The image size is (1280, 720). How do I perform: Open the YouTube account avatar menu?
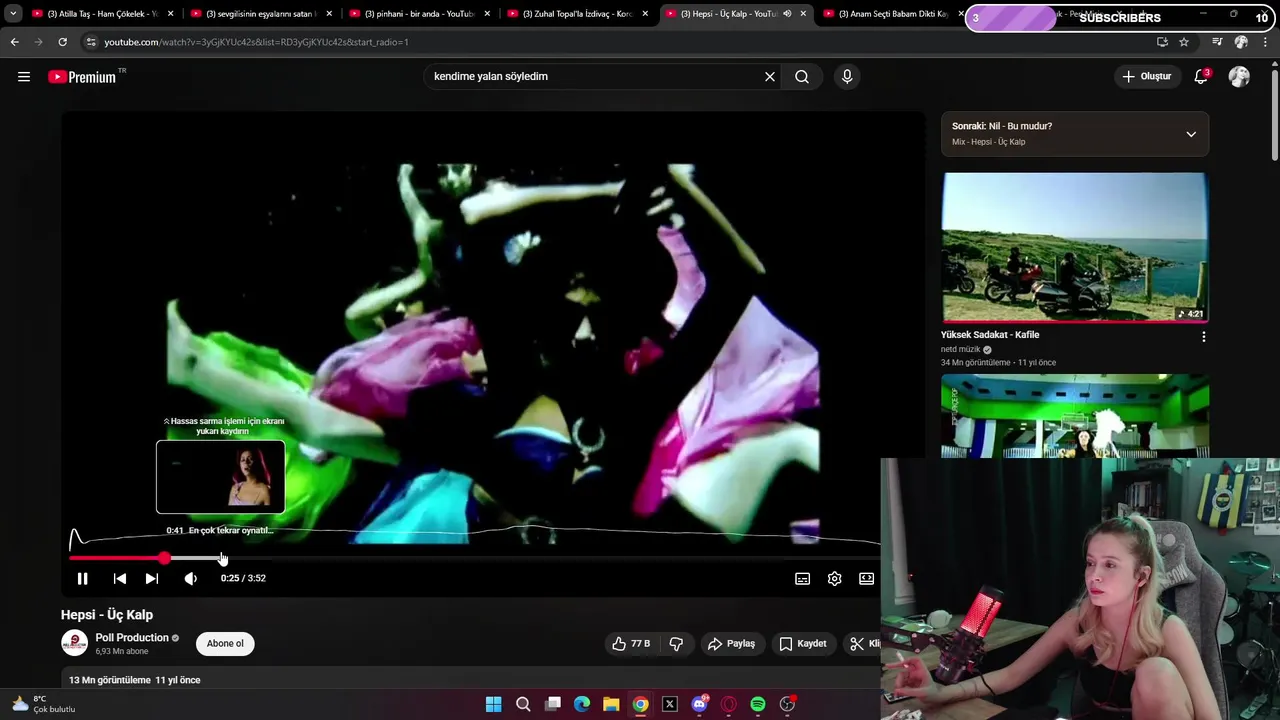[x=1239, y=76]
